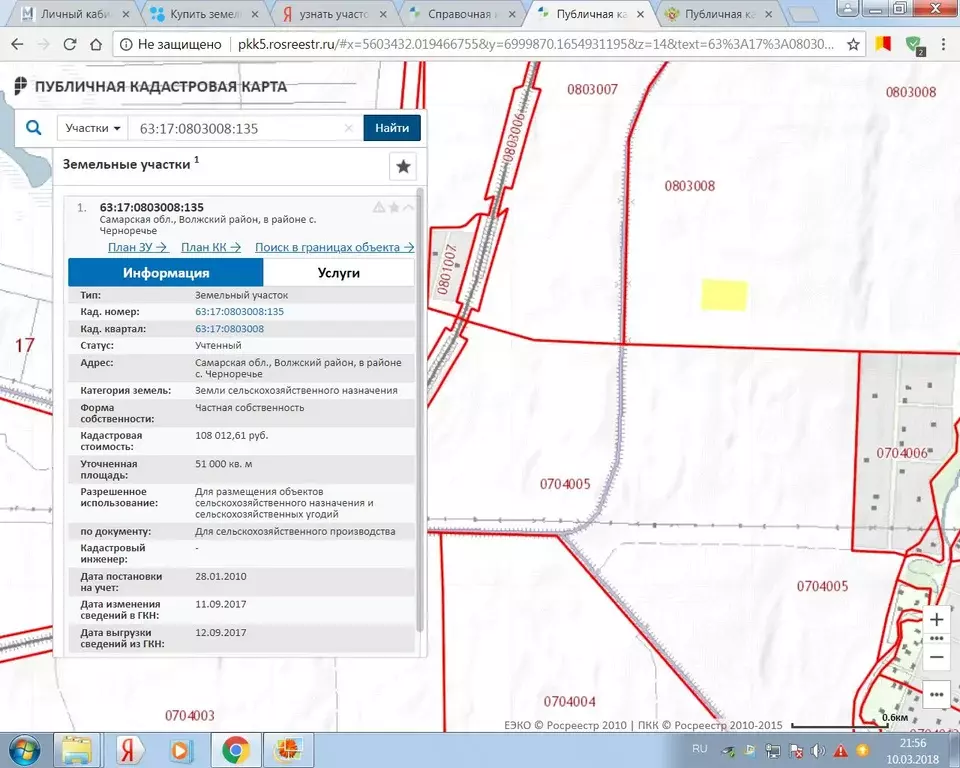This screenshot has width=960, height=768.
Task: Open Yandex browser from the taskbar
Action: click(x=129, y=749)
